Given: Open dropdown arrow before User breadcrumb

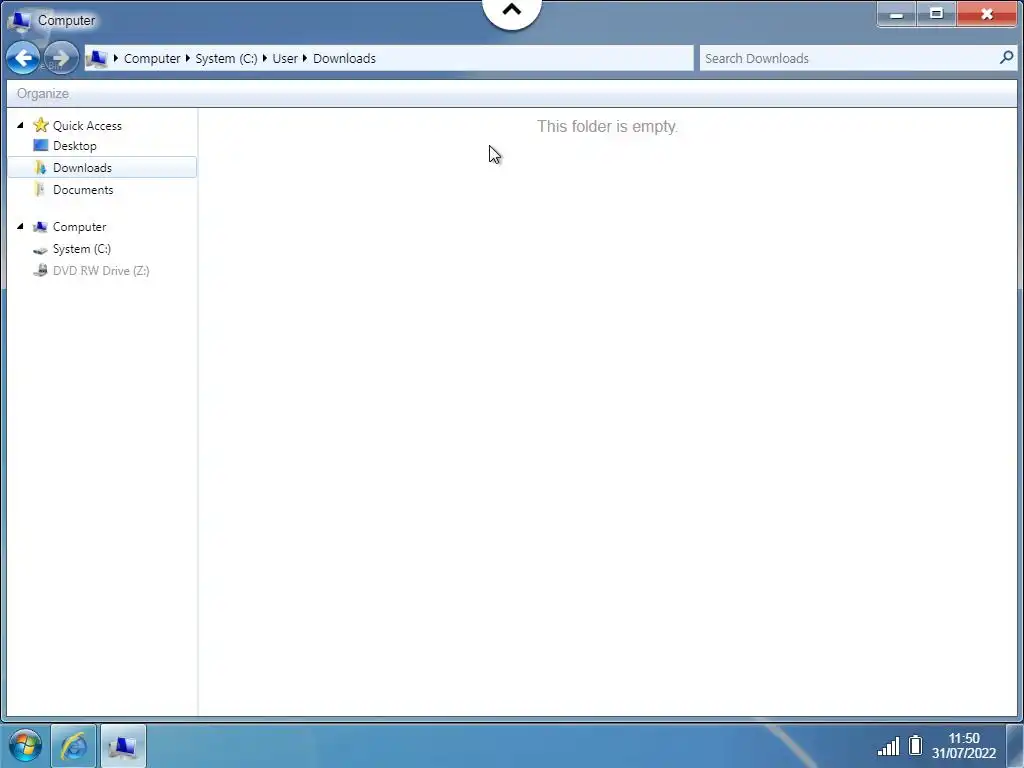Looking at the screenshot, I should 264,58.
